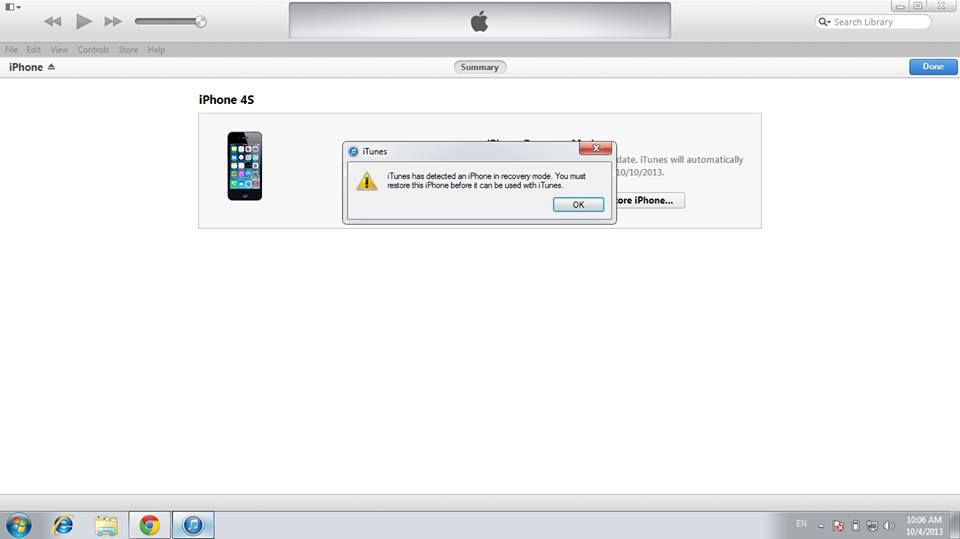The width and height of the screenshot is (960, 539).
Task: Click the warning icon in the dialog
Action: pos(367,181)
